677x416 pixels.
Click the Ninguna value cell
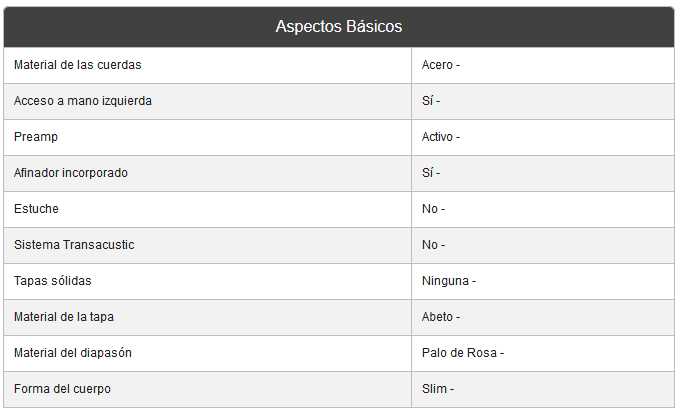point(448,281)
